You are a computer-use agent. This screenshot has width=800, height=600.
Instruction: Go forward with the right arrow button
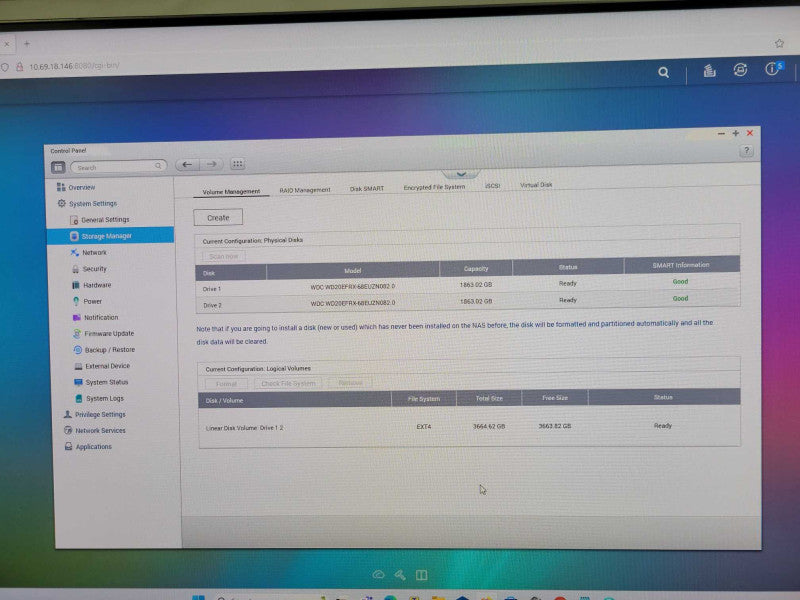tap(211, 164)
